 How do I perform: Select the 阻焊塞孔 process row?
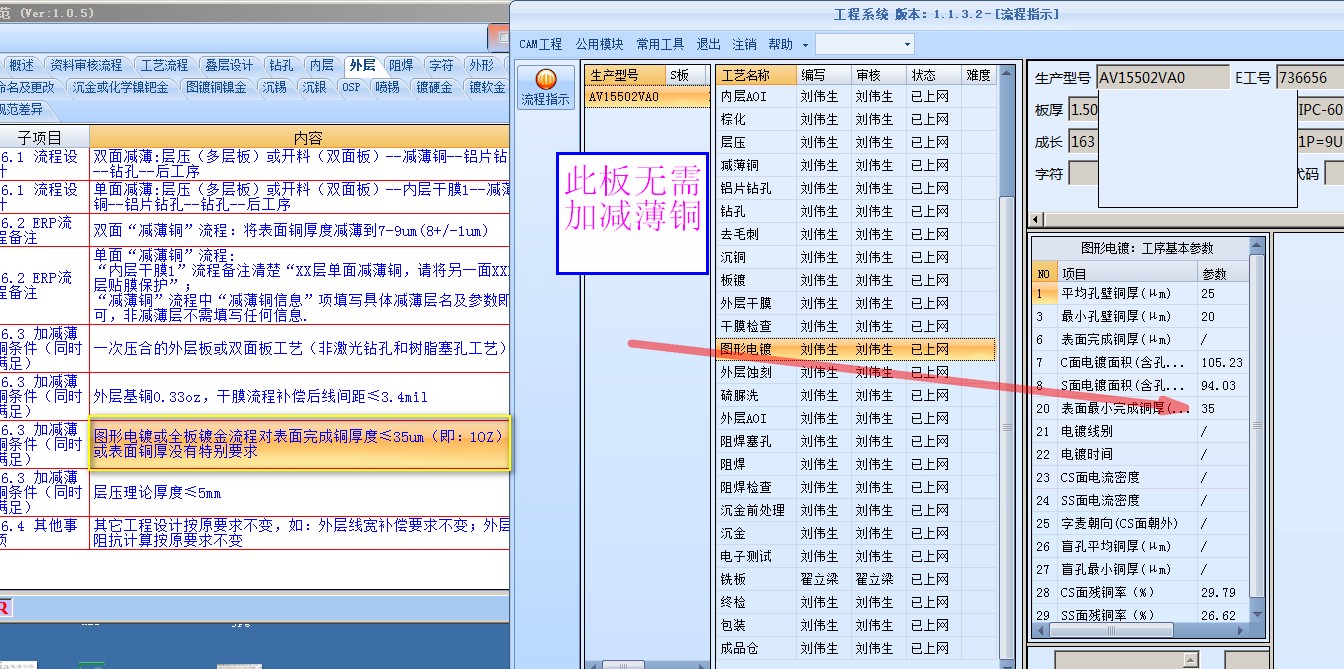[x=856, y=441]
